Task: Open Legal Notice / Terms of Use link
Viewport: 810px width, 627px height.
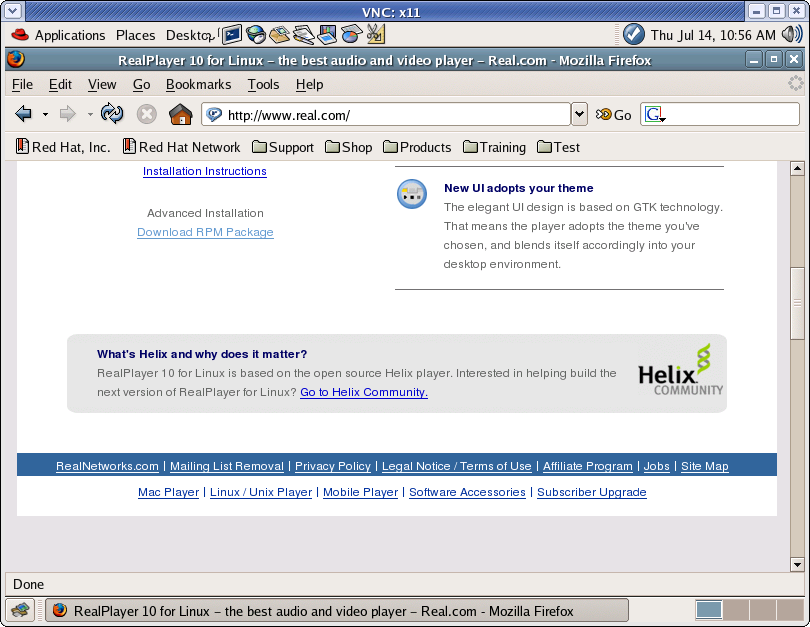Action: tap(457, 466)
